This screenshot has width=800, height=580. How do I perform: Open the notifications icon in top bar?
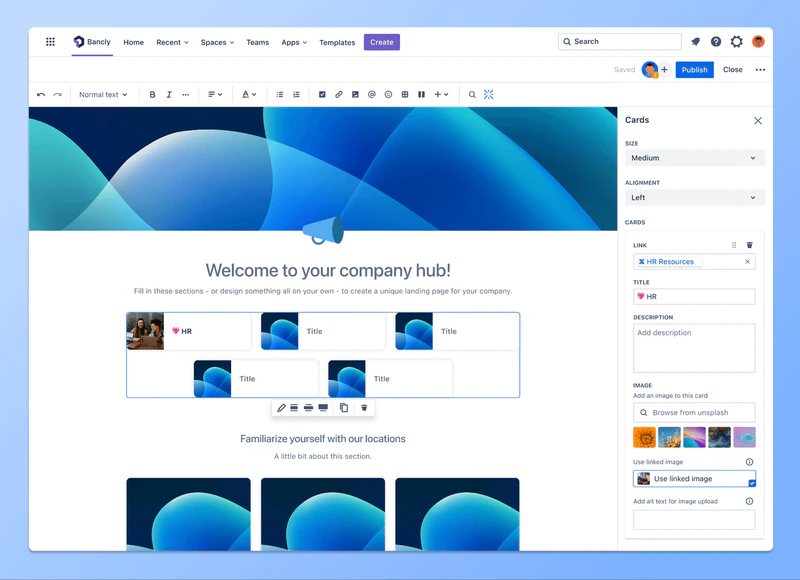[695, 42]
